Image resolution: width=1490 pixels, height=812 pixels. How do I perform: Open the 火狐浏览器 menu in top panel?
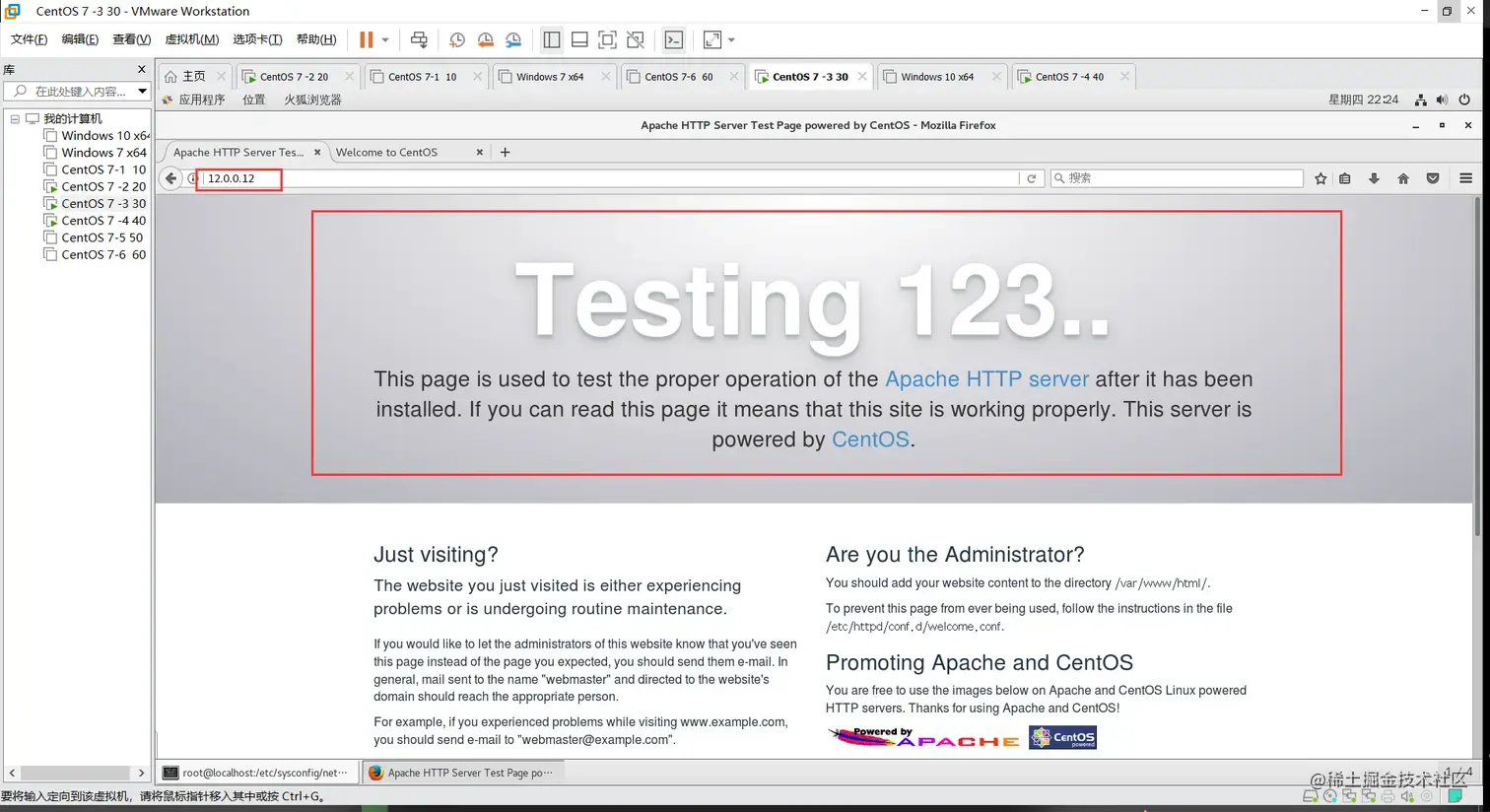[x=312, y=100]
